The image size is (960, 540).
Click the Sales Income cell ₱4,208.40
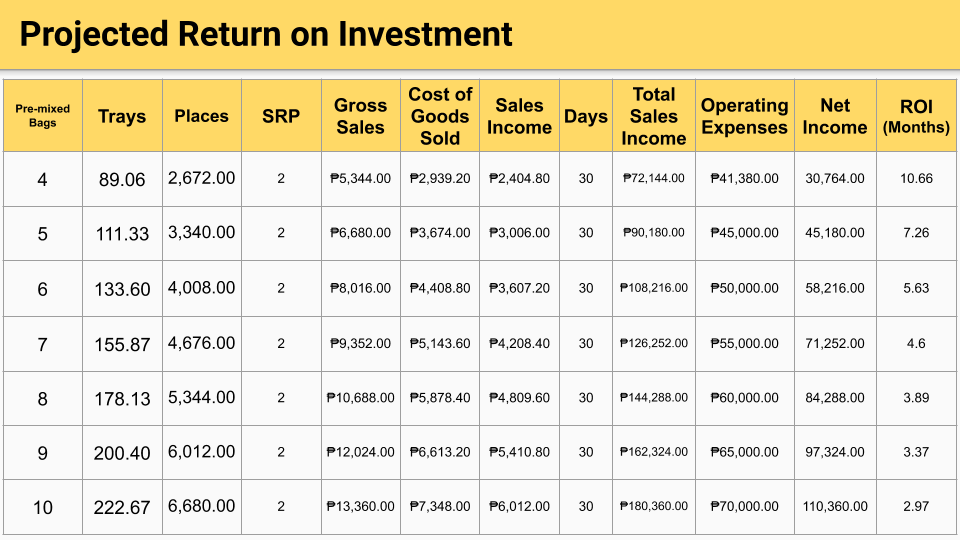519,344
